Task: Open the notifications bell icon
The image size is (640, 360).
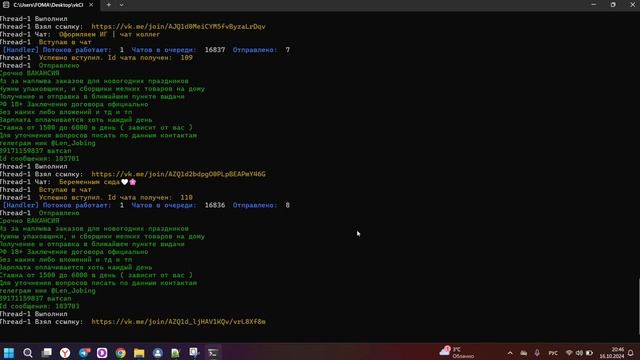Action: [631, 353]
